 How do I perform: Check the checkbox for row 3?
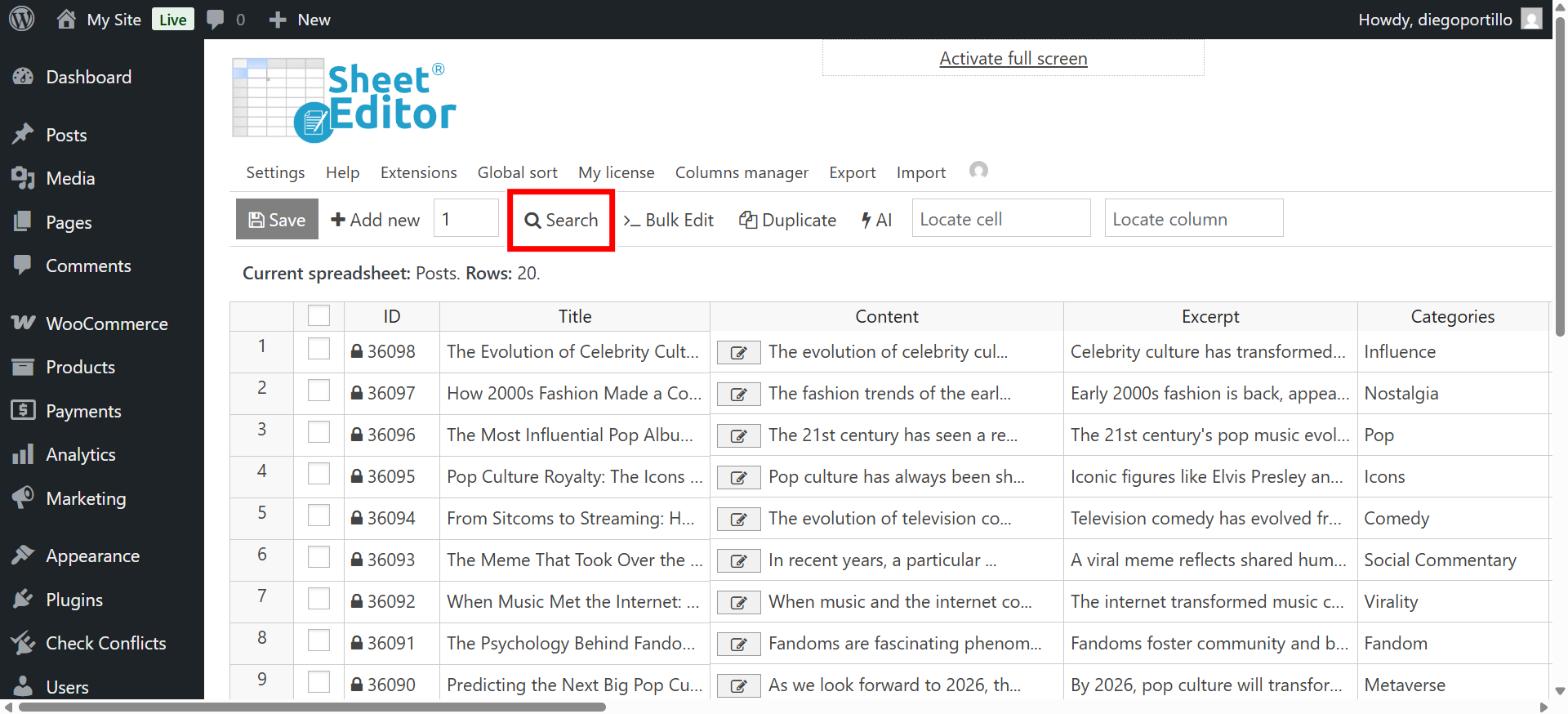[x=318, y=432]
